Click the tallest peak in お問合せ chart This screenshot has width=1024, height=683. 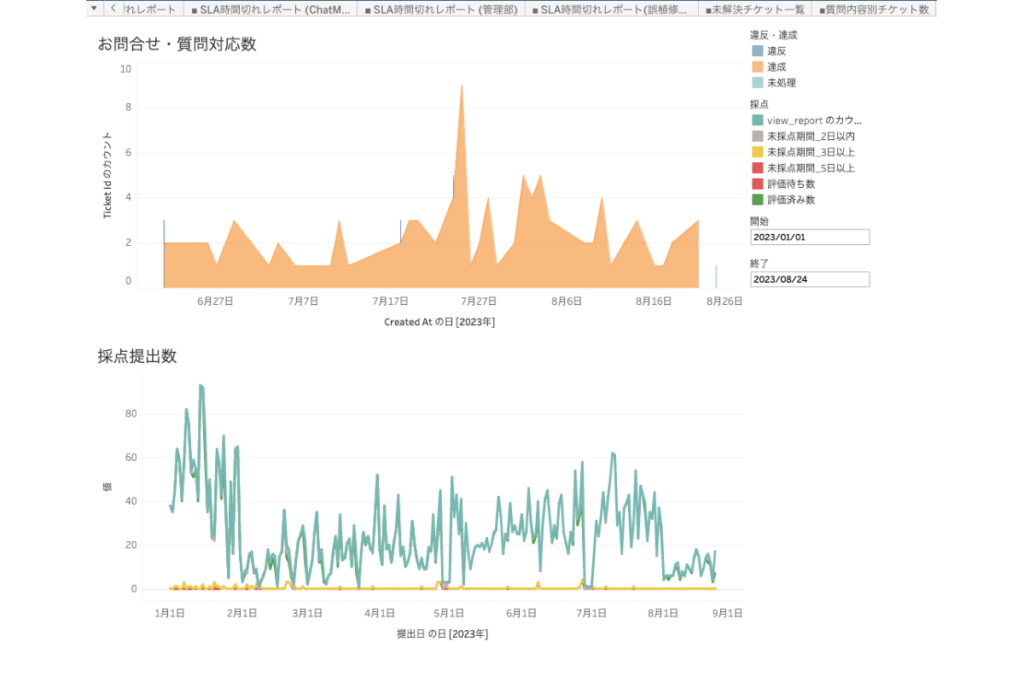tap(461, 86)
